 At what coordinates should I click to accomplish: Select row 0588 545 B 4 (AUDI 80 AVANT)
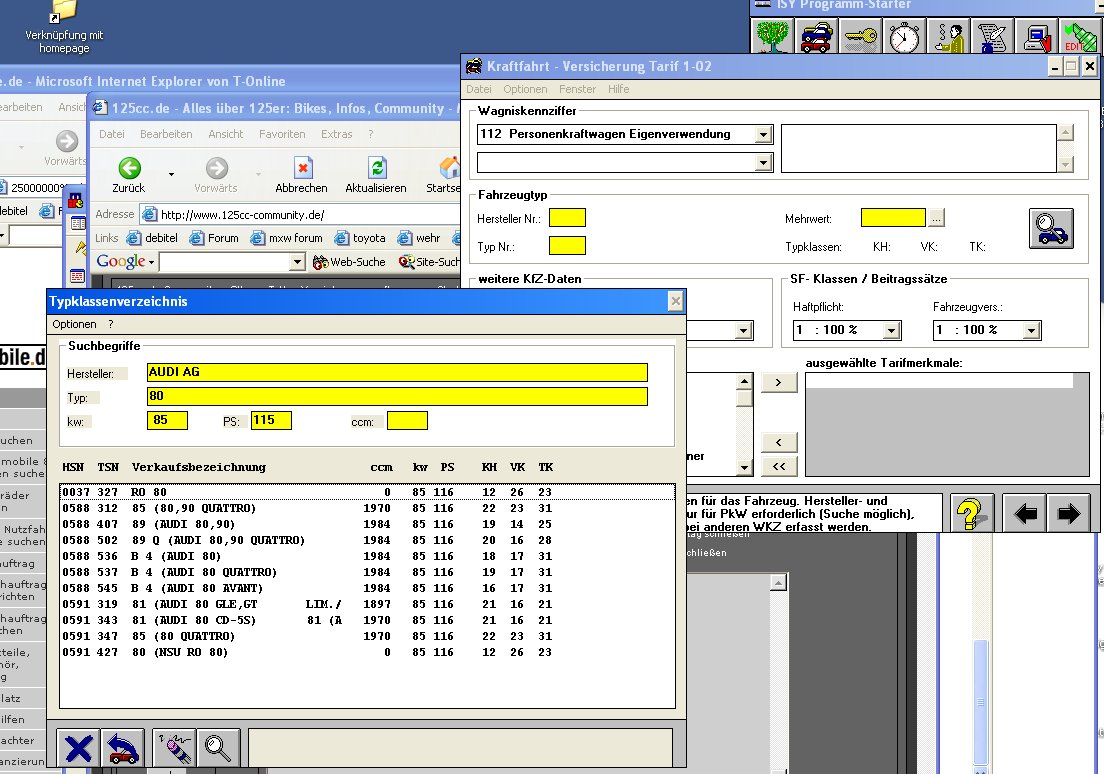(368, 588)
